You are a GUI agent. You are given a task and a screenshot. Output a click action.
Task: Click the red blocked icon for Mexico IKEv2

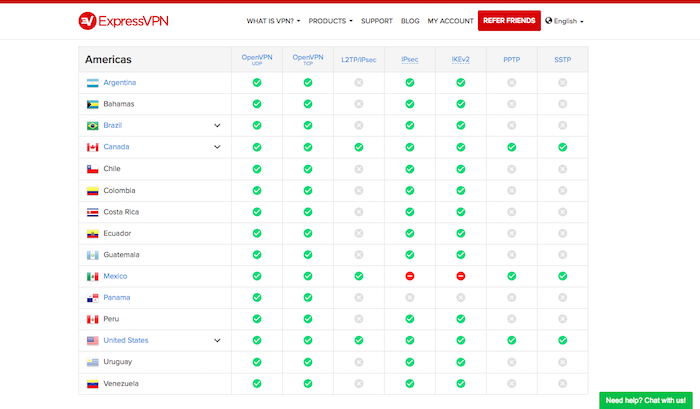tap(460, 276)
